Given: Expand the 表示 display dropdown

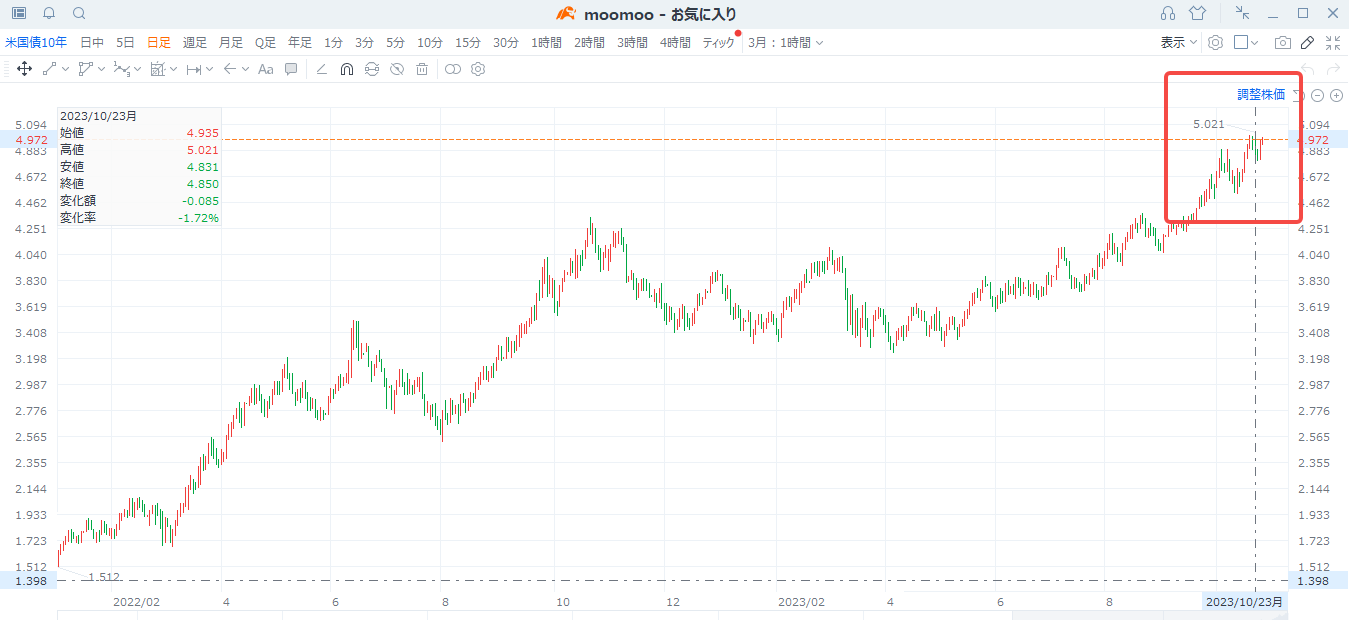Looking at the screenshot, I should point(1178,43).
